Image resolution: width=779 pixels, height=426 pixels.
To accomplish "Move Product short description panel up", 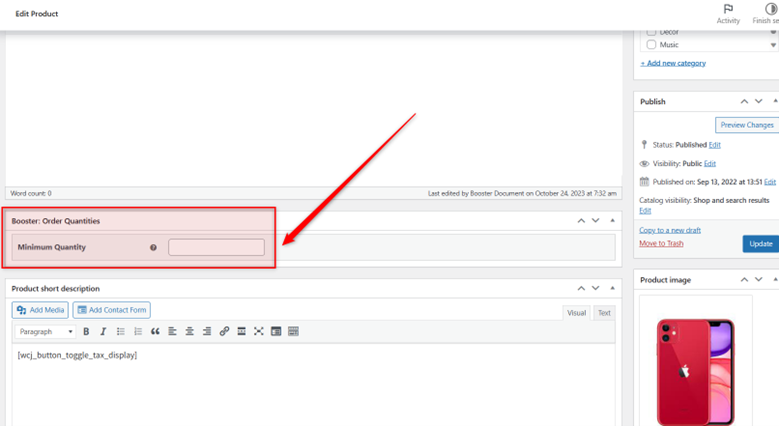I will coord(581,288).
